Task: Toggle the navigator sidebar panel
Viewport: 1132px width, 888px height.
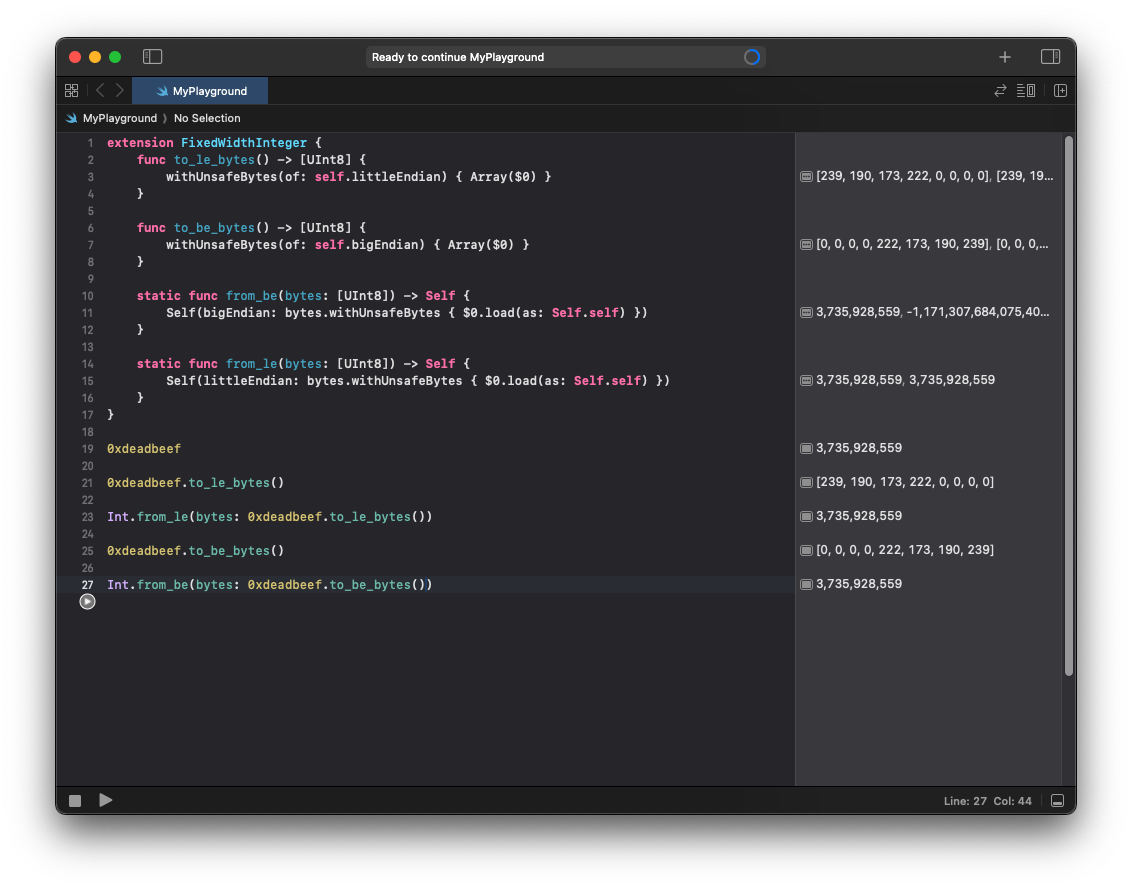Action: (x=152, y=57)
